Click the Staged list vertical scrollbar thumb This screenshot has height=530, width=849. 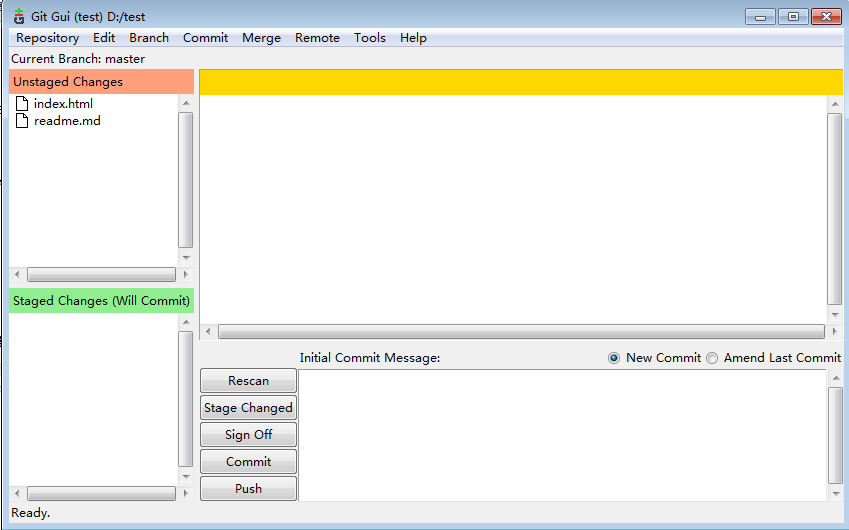coord(186,399)
